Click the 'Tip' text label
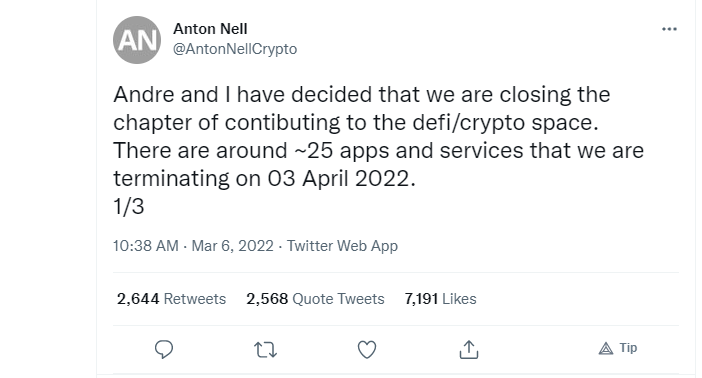 coord(628,348)
